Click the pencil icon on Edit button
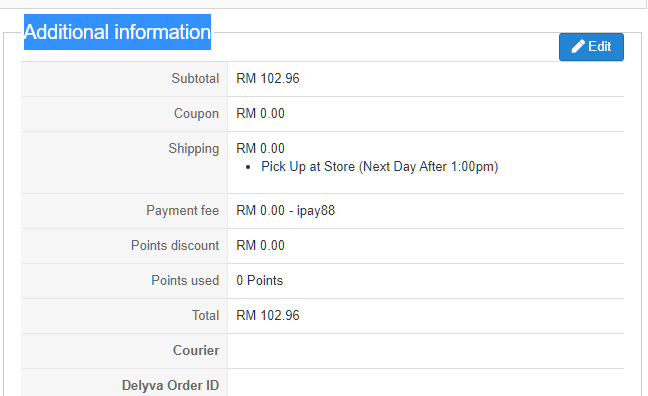Image resolution: width=648 pixels, height=396 pixels. tap(578, 46)
